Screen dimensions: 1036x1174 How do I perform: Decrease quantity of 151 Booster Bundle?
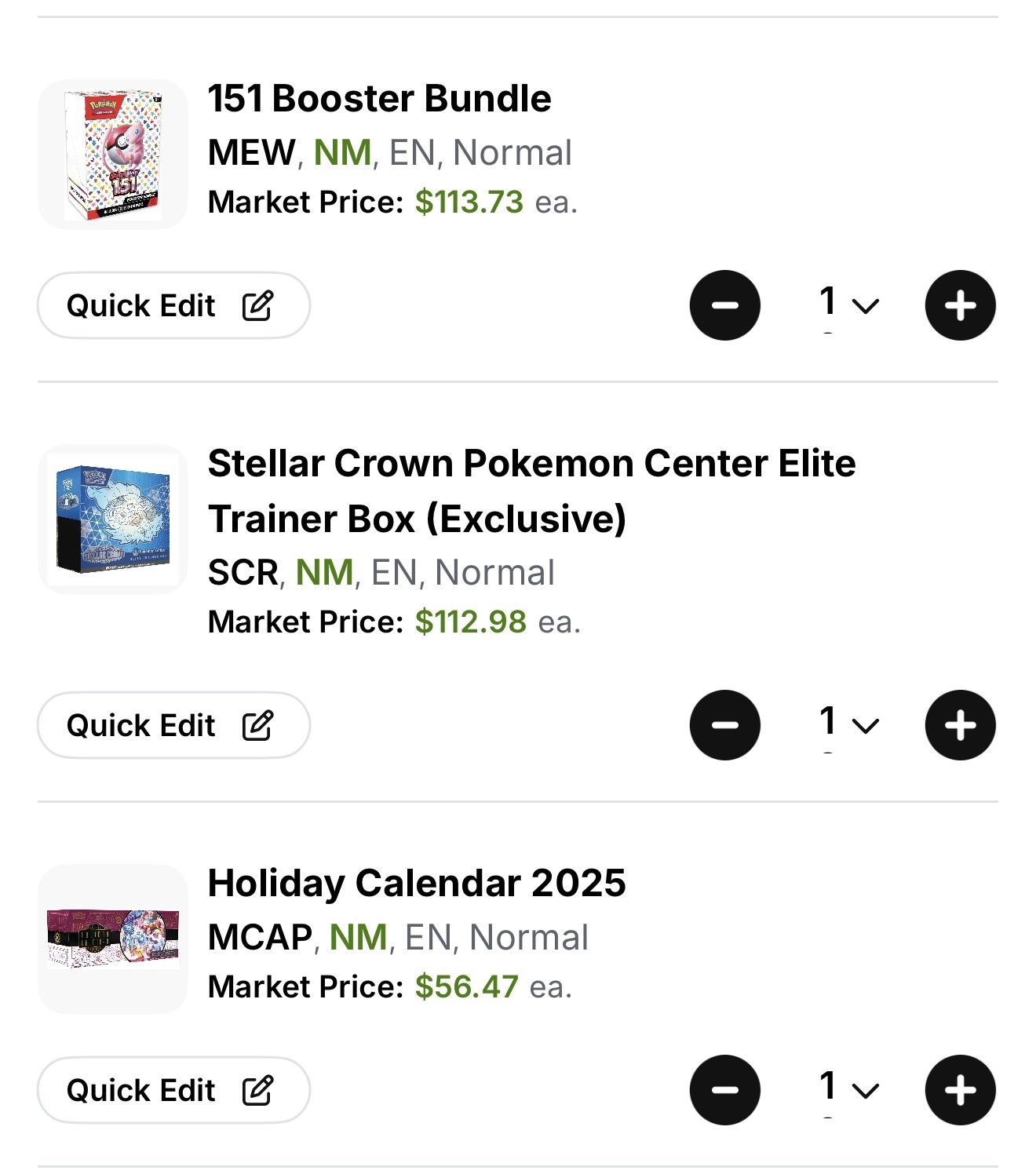point(724,305)
